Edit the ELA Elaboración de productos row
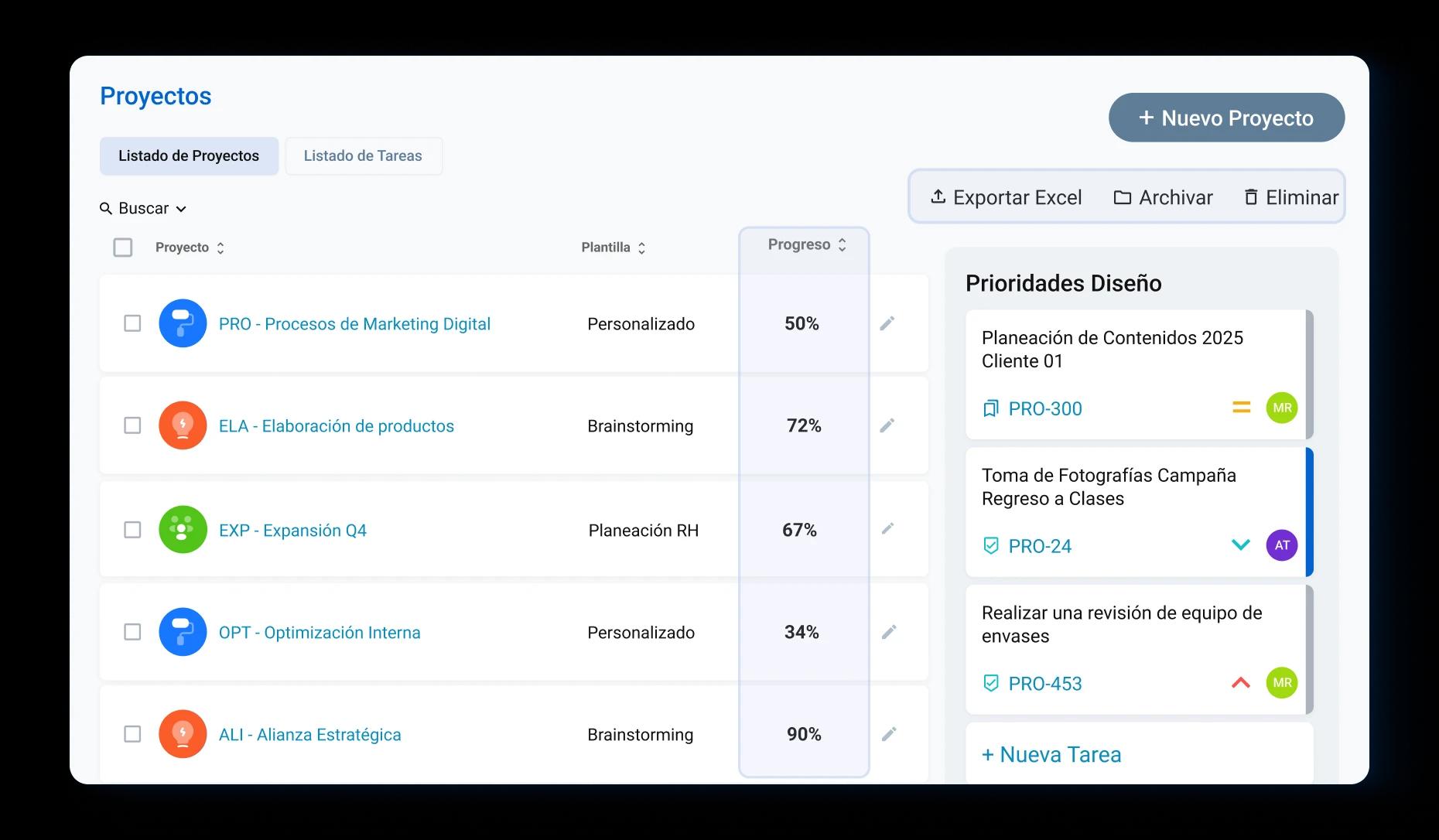This screenshot has height=840, width=1439. pyautogui.click(x=887, y=425)
